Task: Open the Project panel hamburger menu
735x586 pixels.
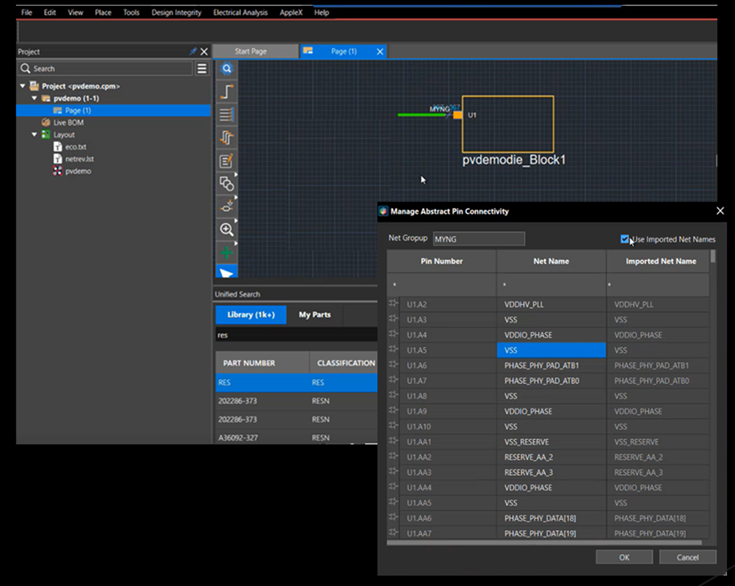Action: point(202,69)
